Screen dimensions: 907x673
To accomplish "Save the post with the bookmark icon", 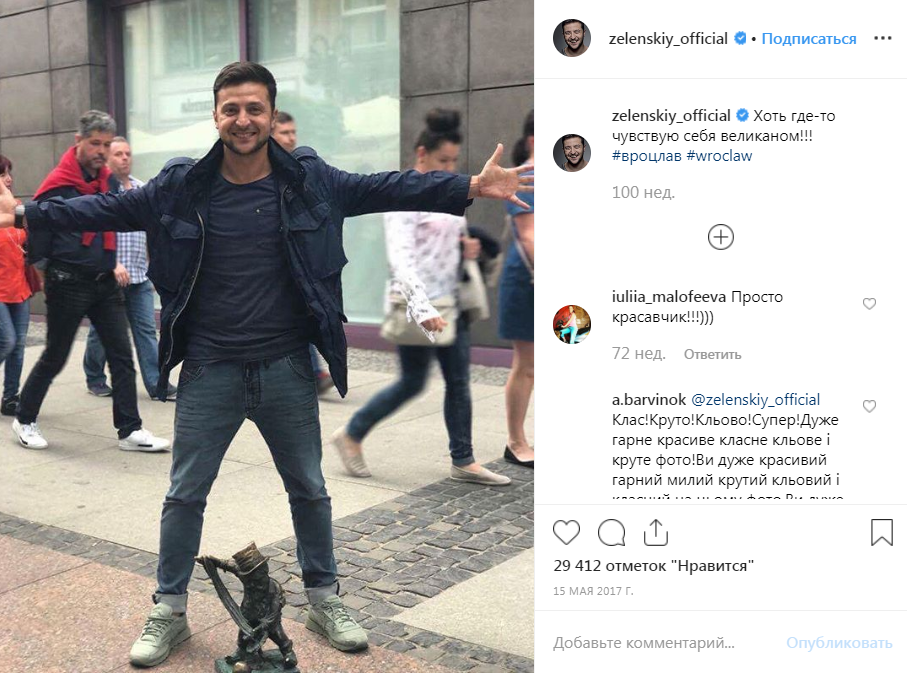I will click(882, 532).
